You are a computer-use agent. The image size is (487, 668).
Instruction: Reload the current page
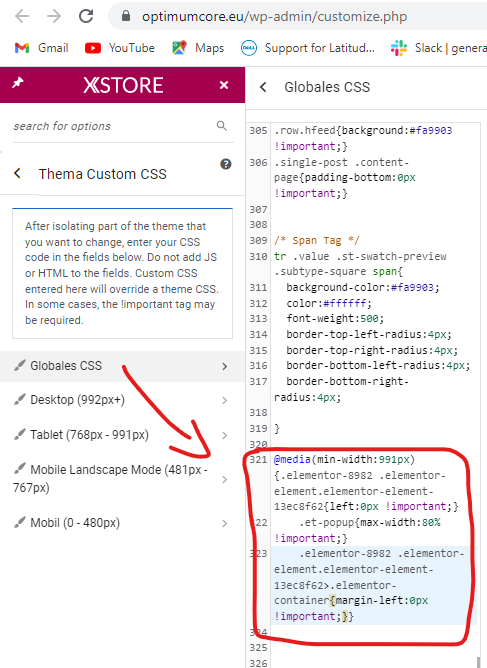(86, 16)
